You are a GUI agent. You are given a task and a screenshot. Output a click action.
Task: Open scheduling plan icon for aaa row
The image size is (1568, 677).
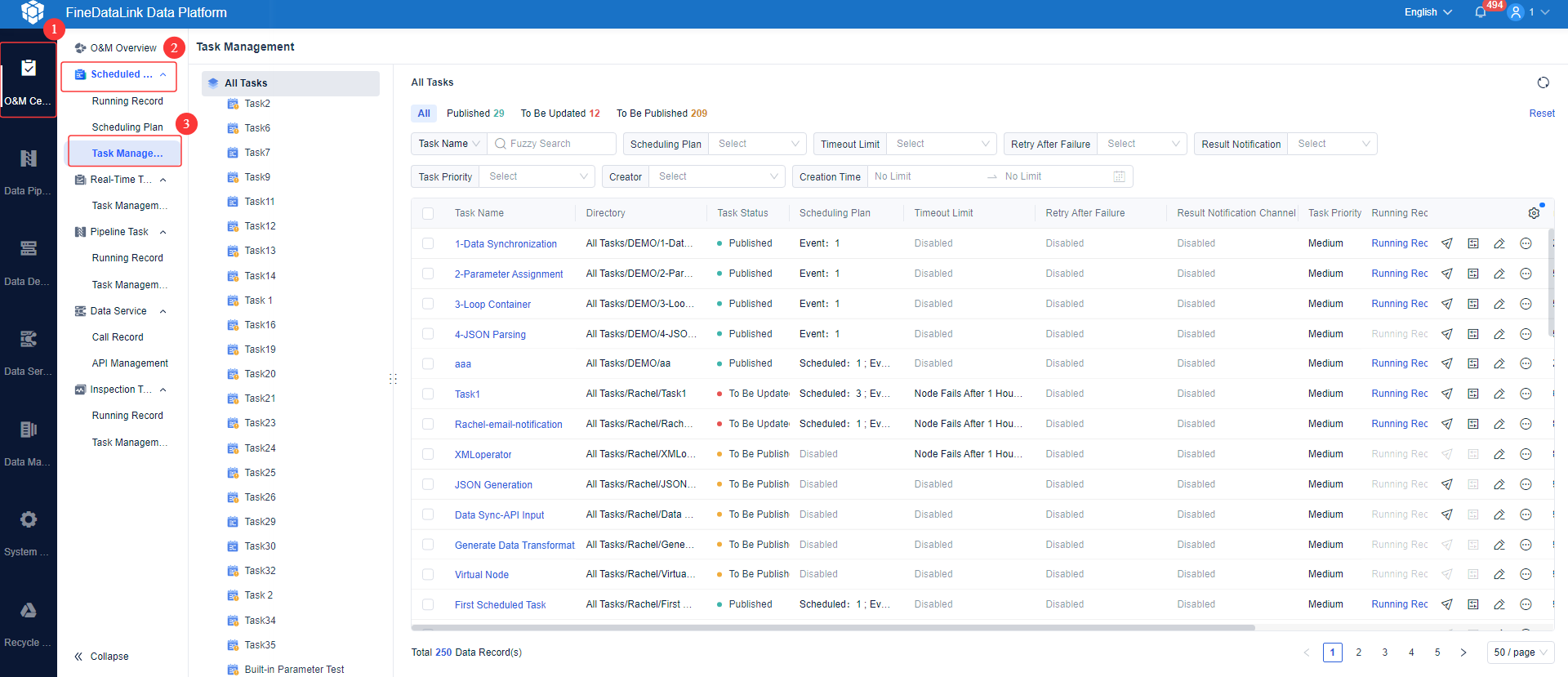(x=1473, y=363)
